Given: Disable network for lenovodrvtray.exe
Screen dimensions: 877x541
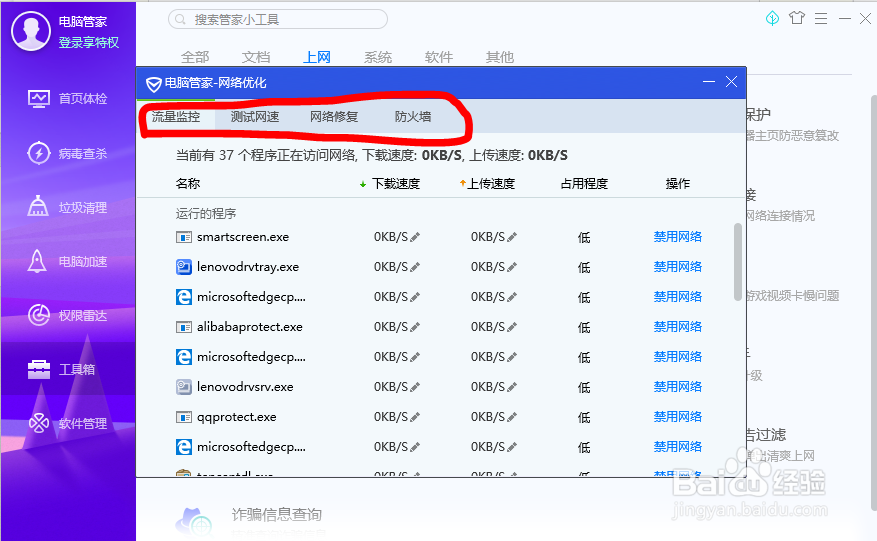Looking at the screenshot, I should [x=678, y=267].
